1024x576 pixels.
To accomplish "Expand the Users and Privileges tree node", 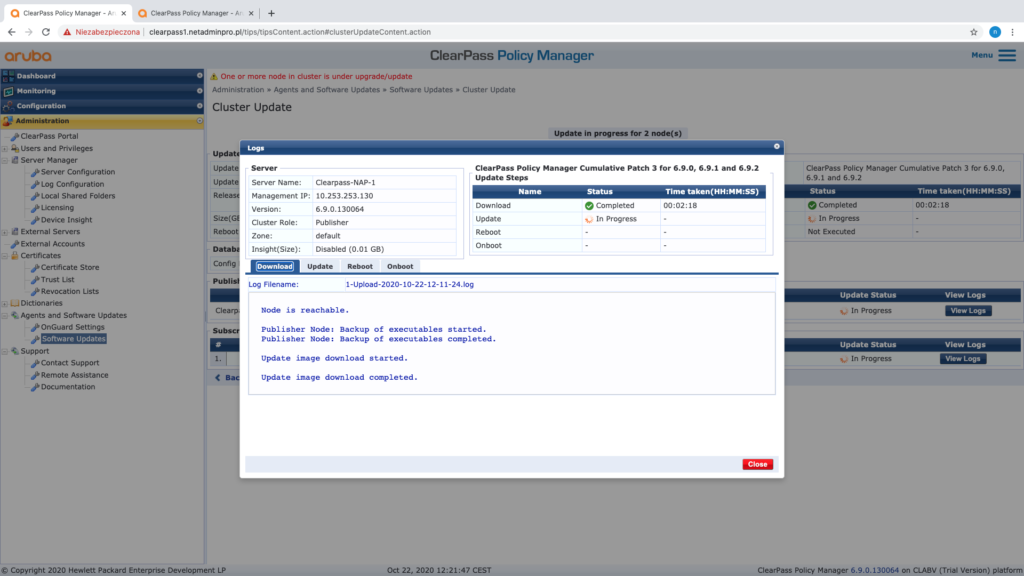I will 5,148.
